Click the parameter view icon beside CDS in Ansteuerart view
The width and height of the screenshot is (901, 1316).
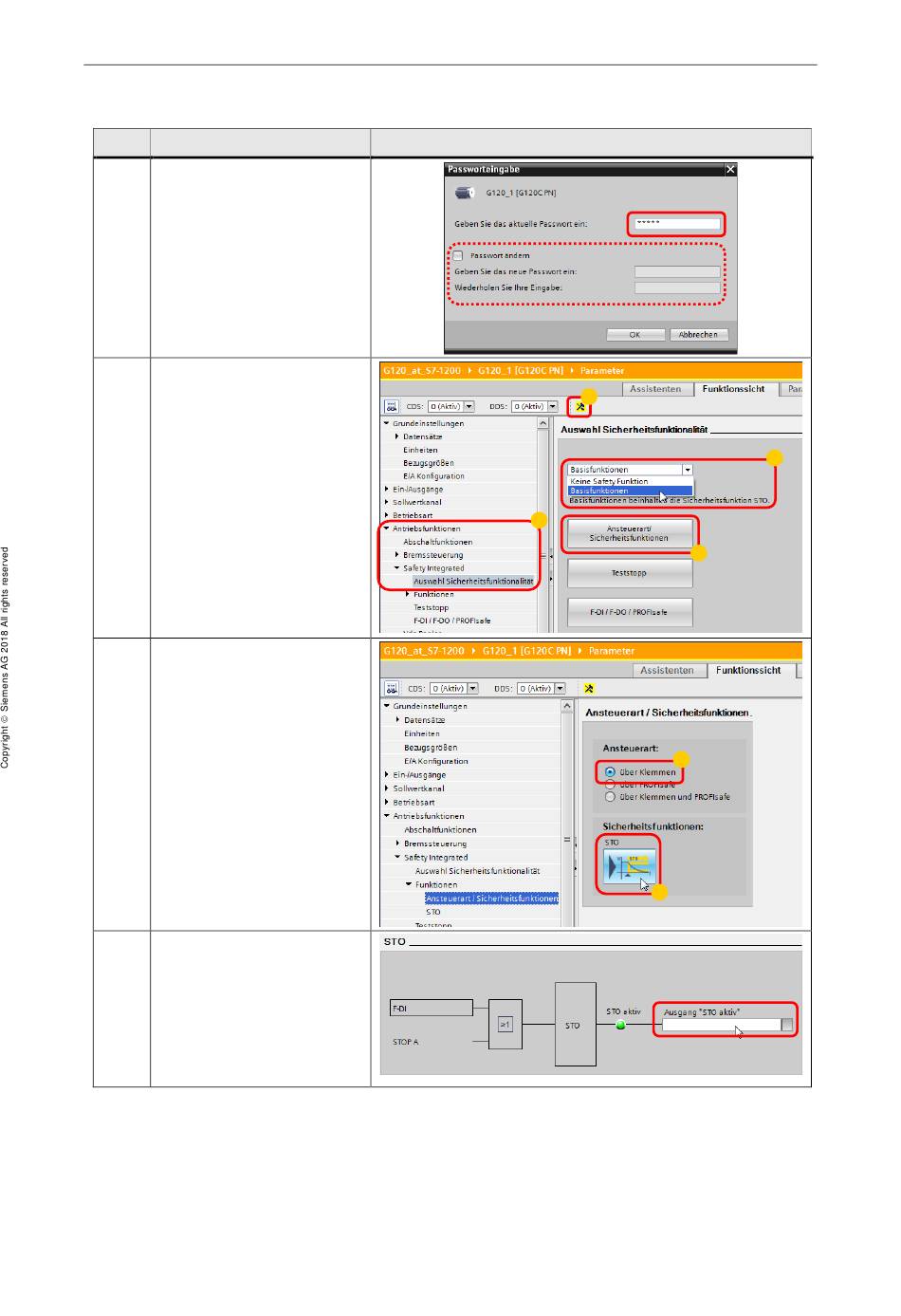[392, 688]
